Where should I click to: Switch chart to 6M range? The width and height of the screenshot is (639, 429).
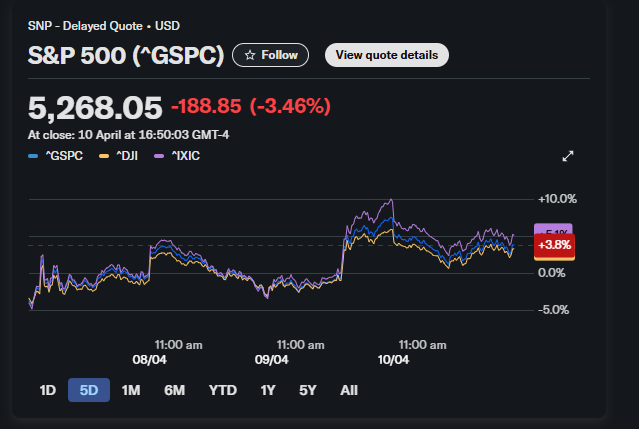coord(174,390)
